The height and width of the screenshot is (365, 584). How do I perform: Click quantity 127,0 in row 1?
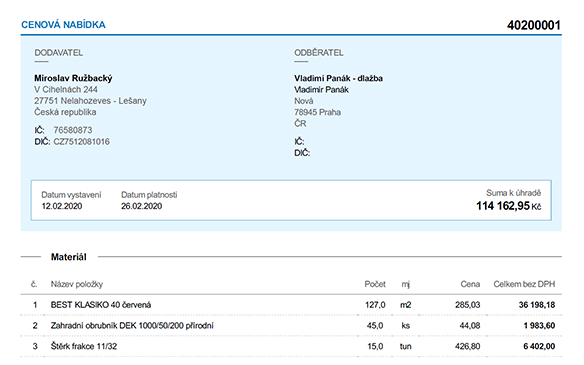pyautogui.click(x=375, y=305)
